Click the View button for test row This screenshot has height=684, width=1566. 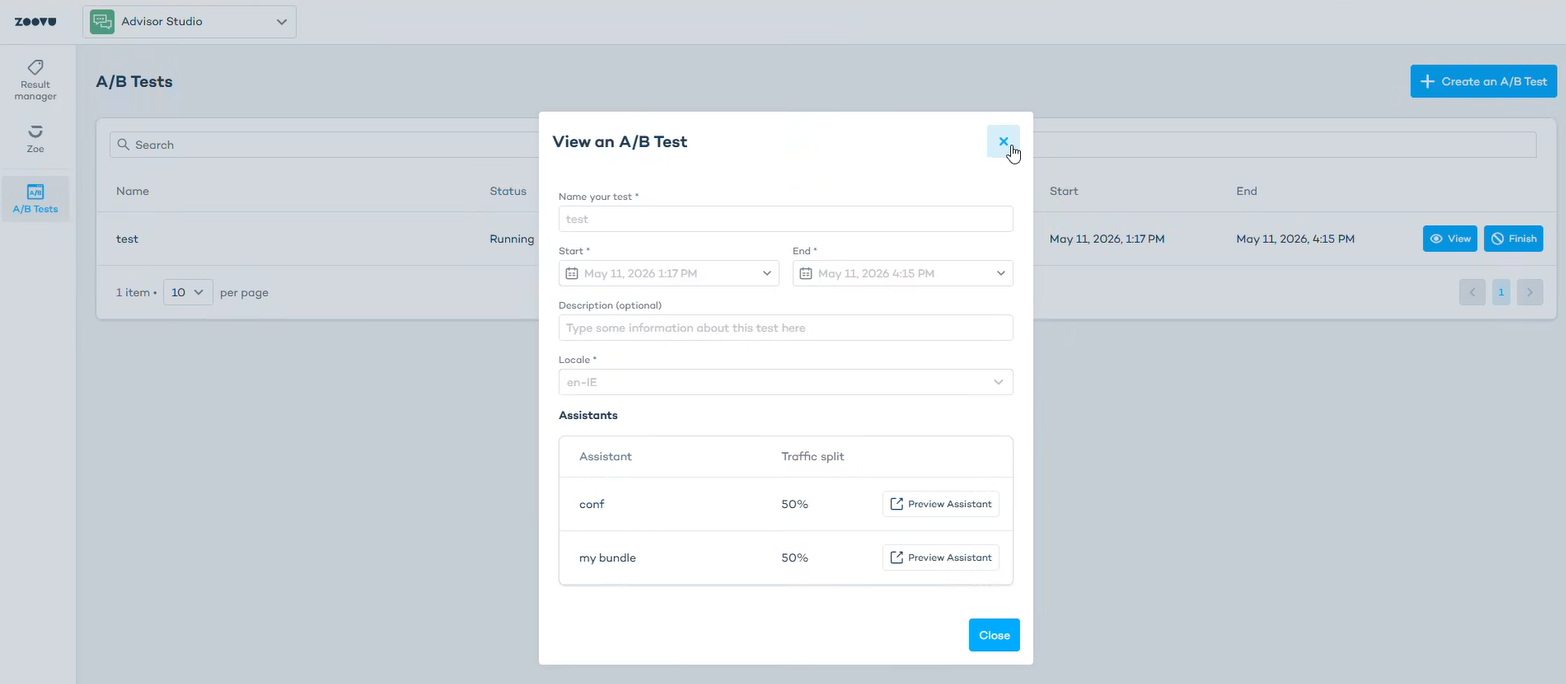(1450, 239)
